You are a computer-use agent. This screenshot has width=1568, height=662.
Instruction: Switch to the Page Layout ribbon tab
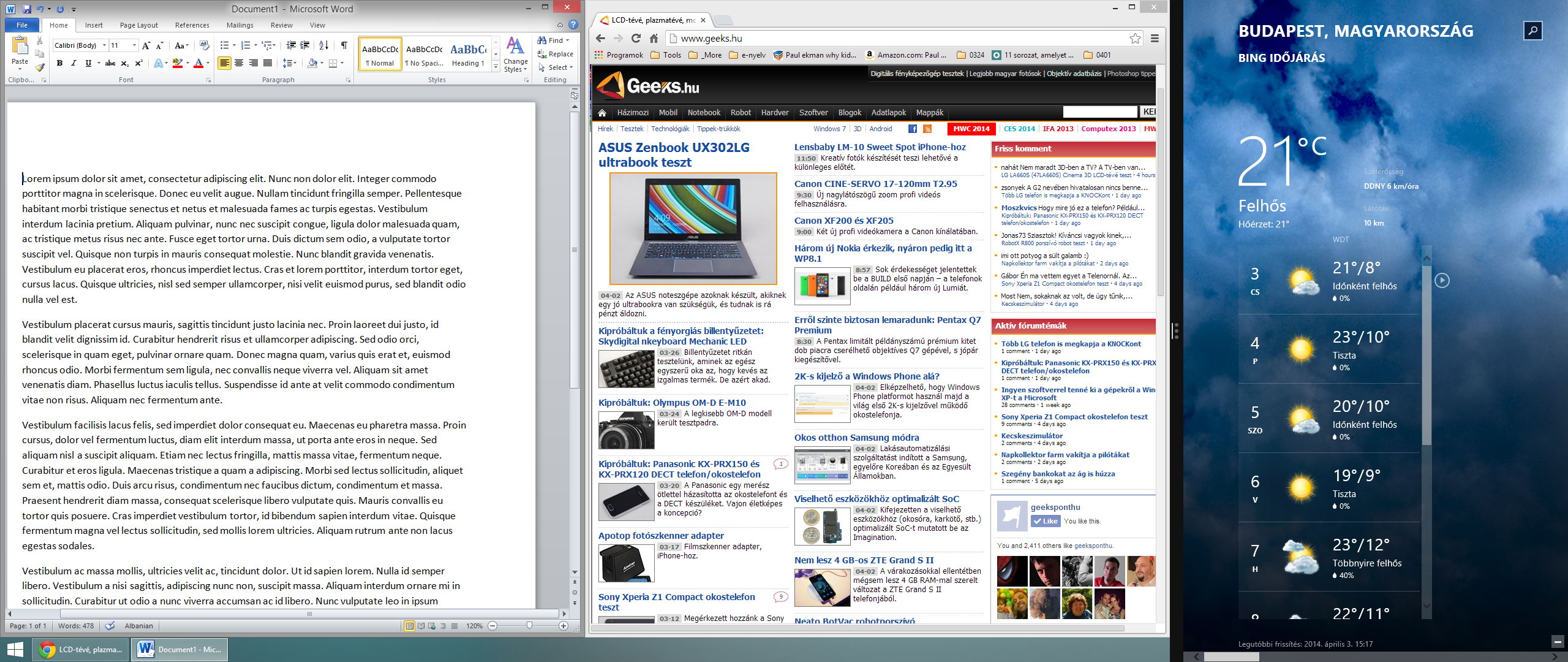pos(139,25)
